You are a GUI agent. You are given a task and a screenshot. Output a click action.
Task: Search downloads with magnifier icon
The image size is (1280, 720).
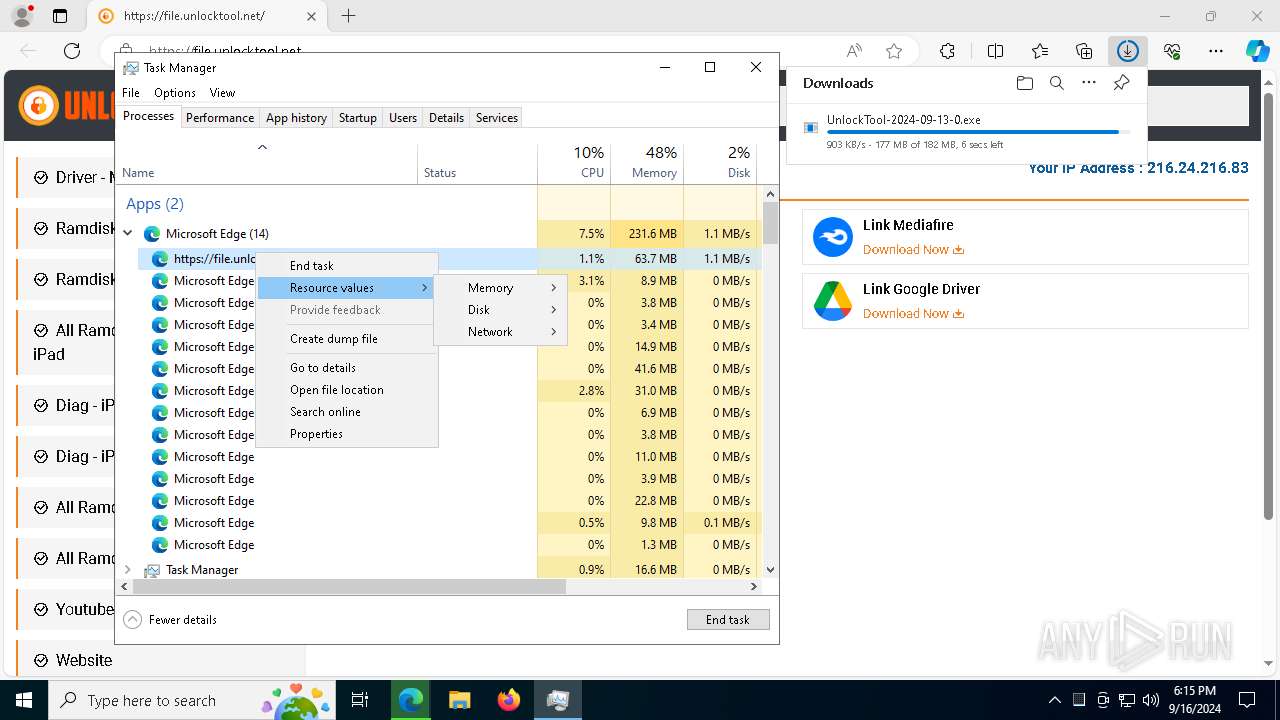1056,83
